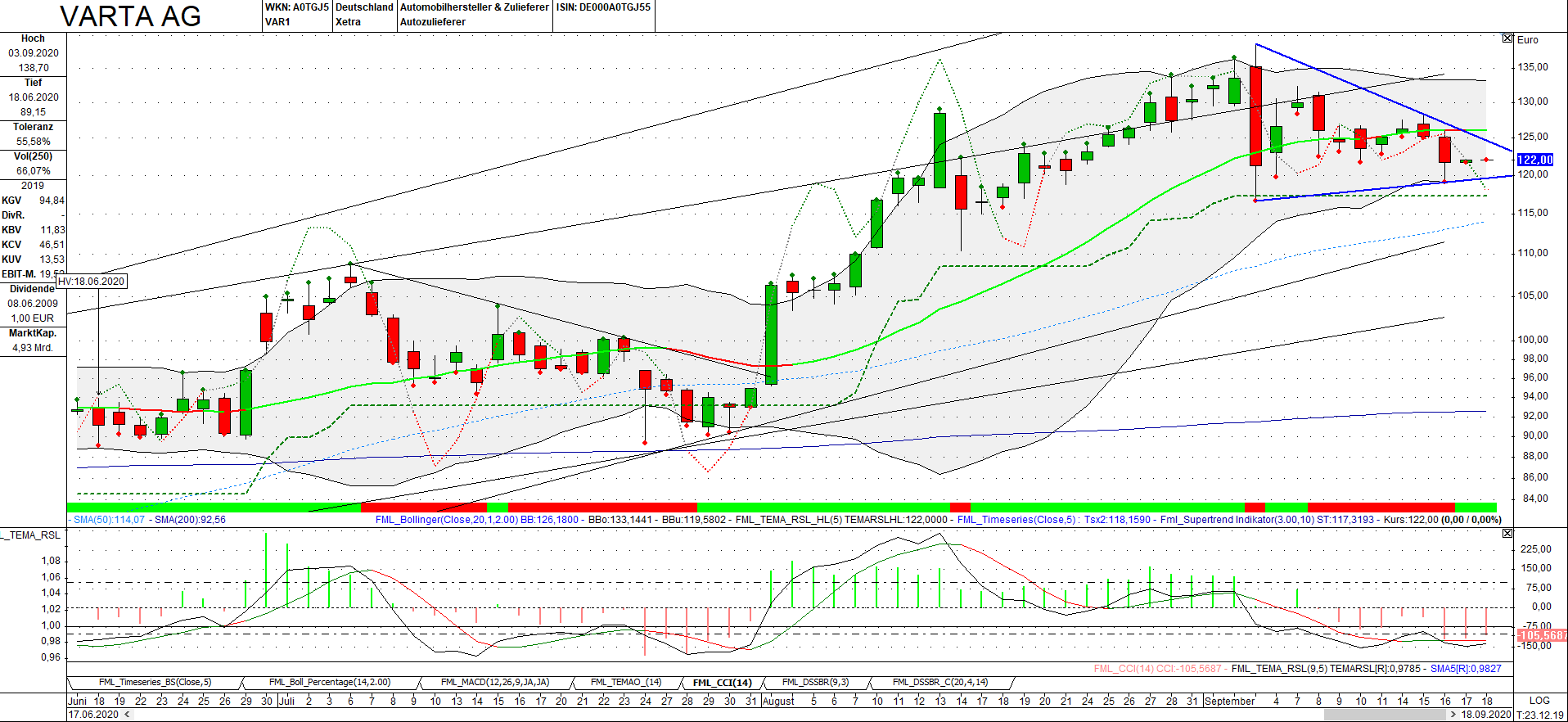
Task: Click the VAR1 ticker symbol
Action: [277, 22]
